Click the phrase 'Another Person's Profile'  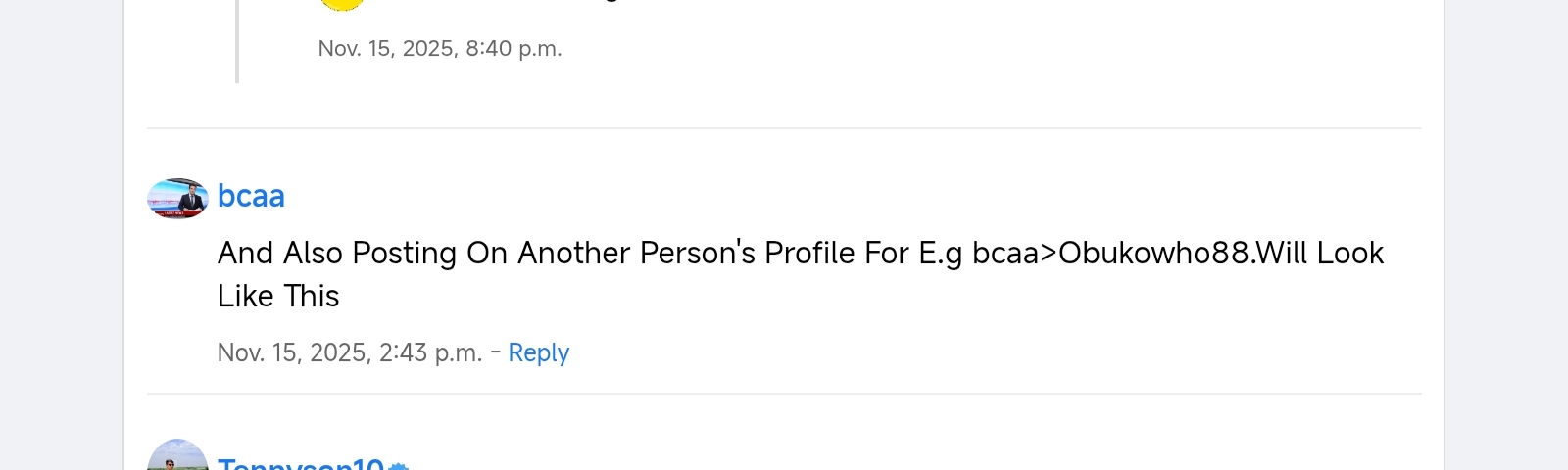[686, 253]
